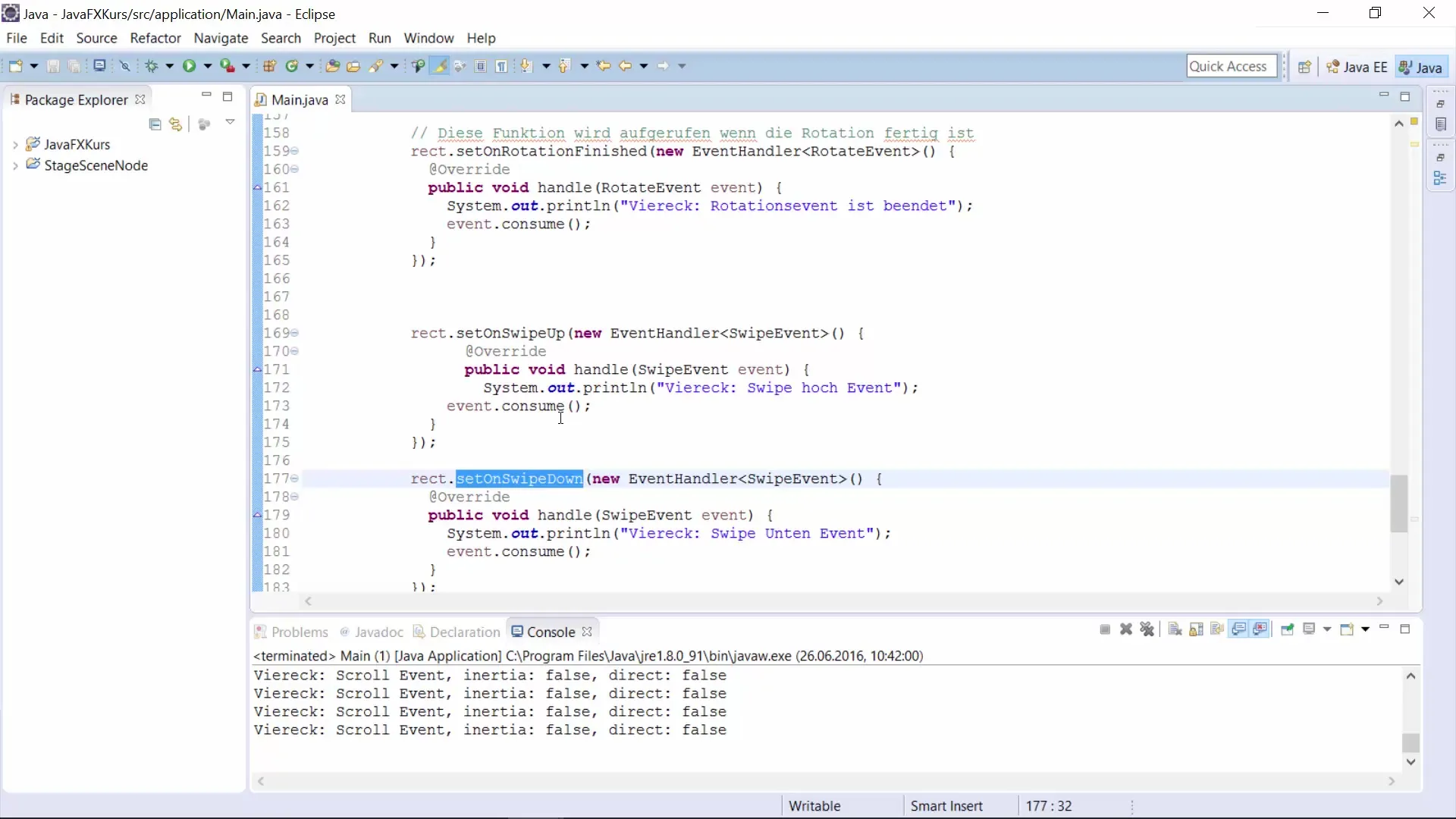Image resolution: width=1456 pixels, height=819 pixels.
Task: Click the Save icon in toolbar
Action: [53, 66]
